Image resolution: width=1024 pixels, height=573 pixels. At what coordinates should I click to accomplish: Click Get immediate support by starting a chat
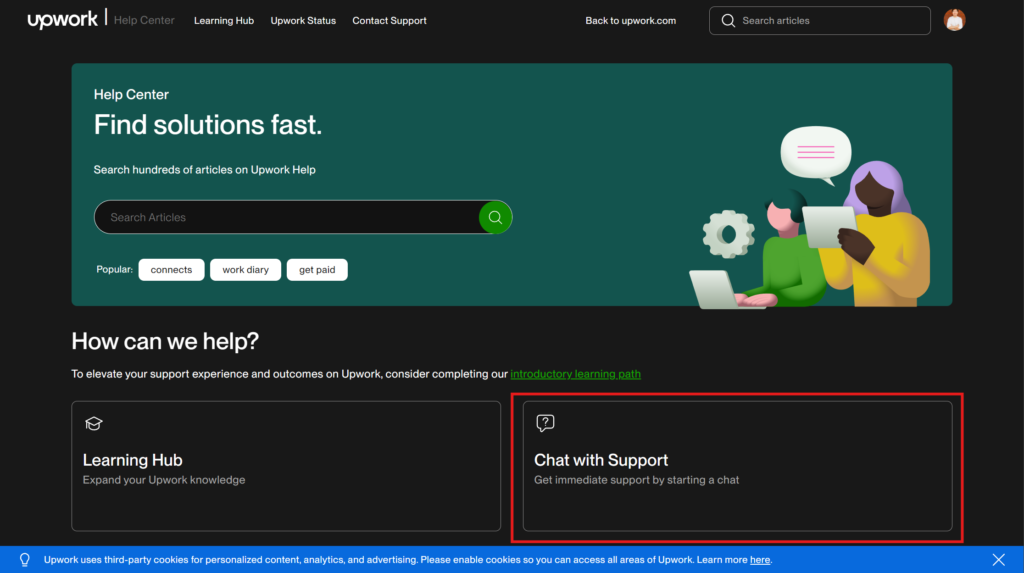(x=637, y=480)
